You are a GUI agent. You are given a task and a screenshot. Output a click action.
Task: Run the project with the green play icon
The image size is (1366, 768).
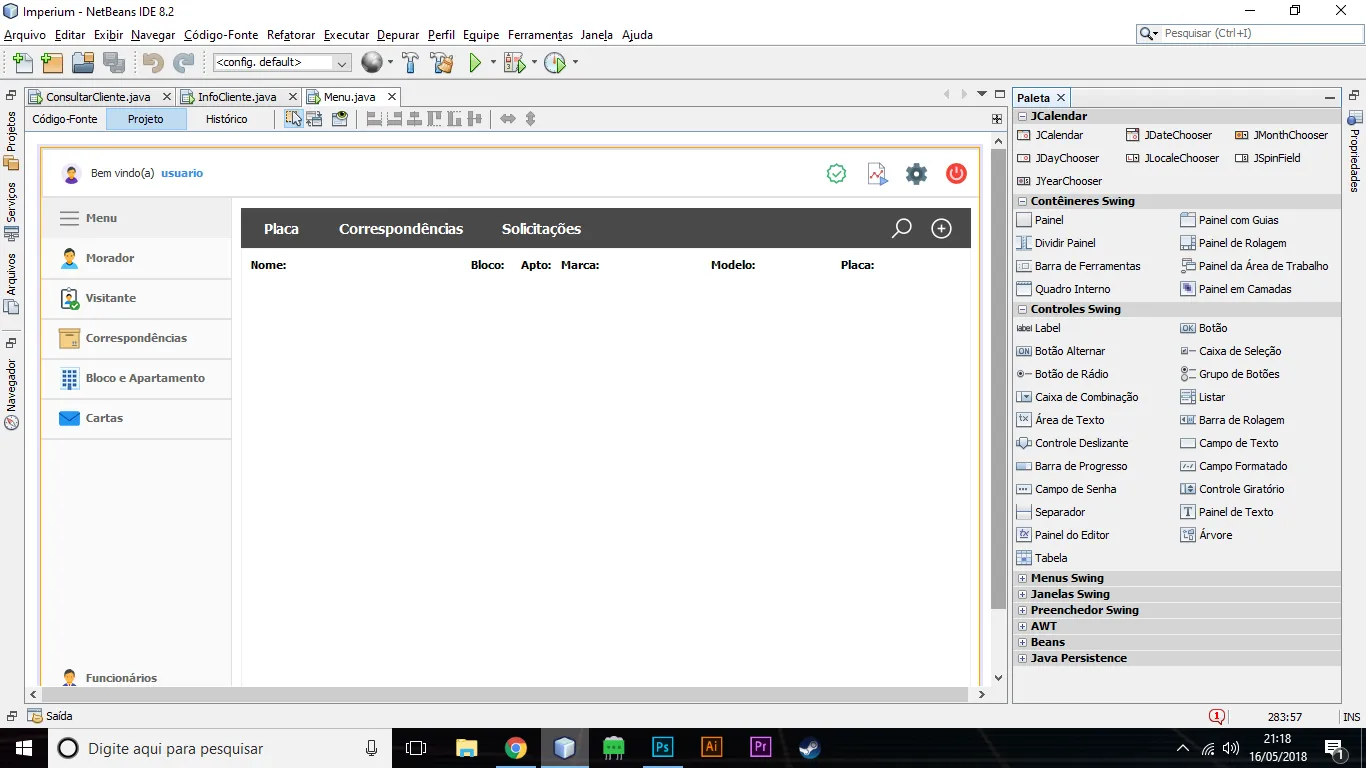pyautogui.click(x=475, y=62)
